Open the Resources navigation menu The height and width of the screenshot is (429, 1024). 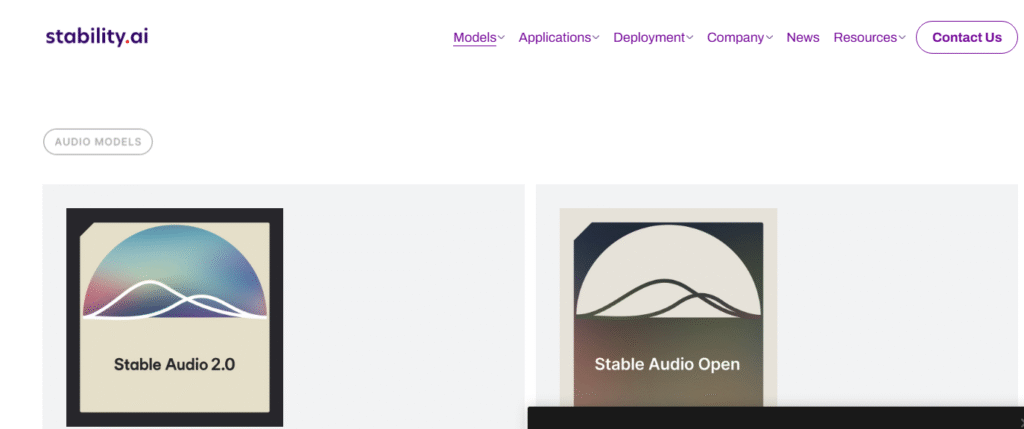(865, 37)
